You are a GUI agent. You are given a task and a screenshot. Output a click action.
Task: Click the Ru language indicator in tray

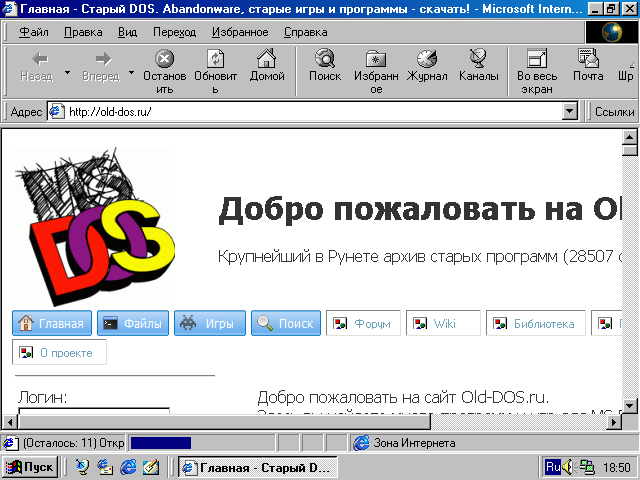pos(553,467)
